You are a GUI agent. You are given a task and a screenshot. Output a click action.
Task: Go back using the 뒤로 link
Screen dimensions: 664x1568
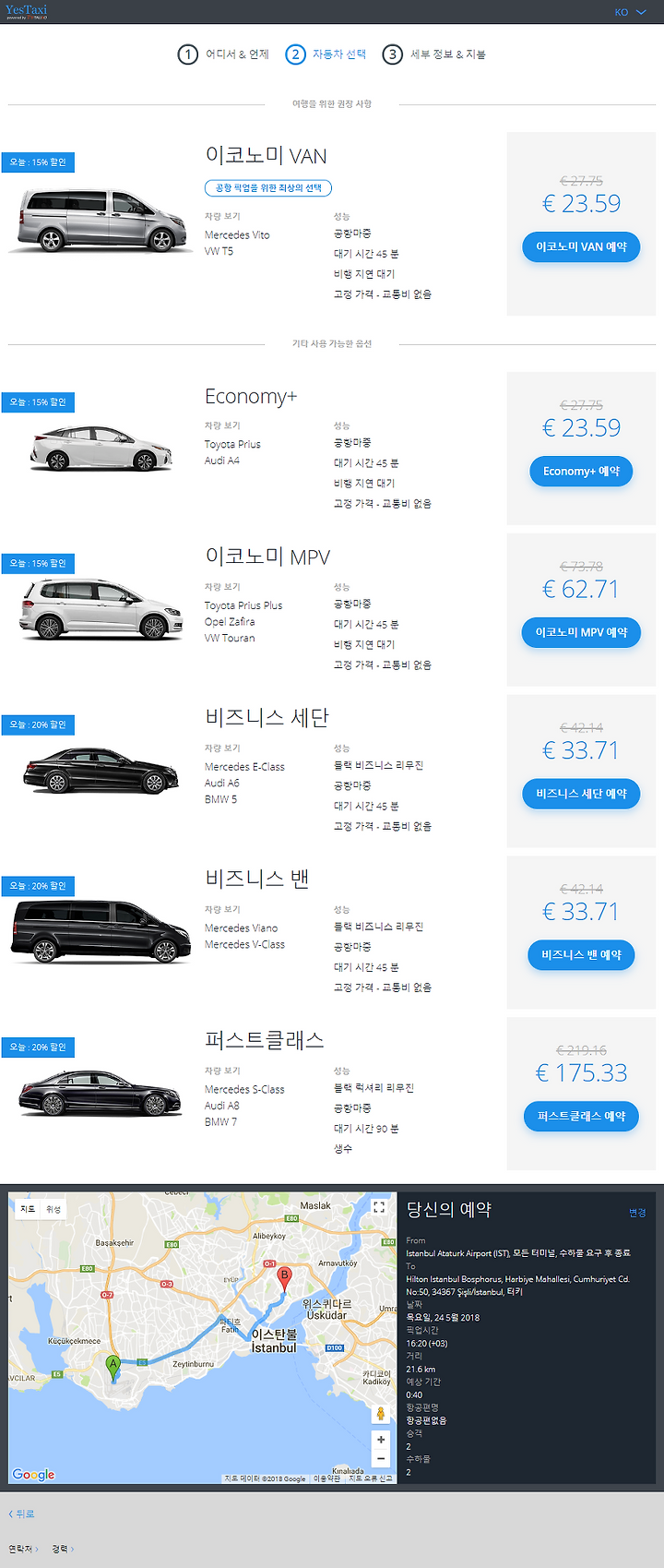21,1514
